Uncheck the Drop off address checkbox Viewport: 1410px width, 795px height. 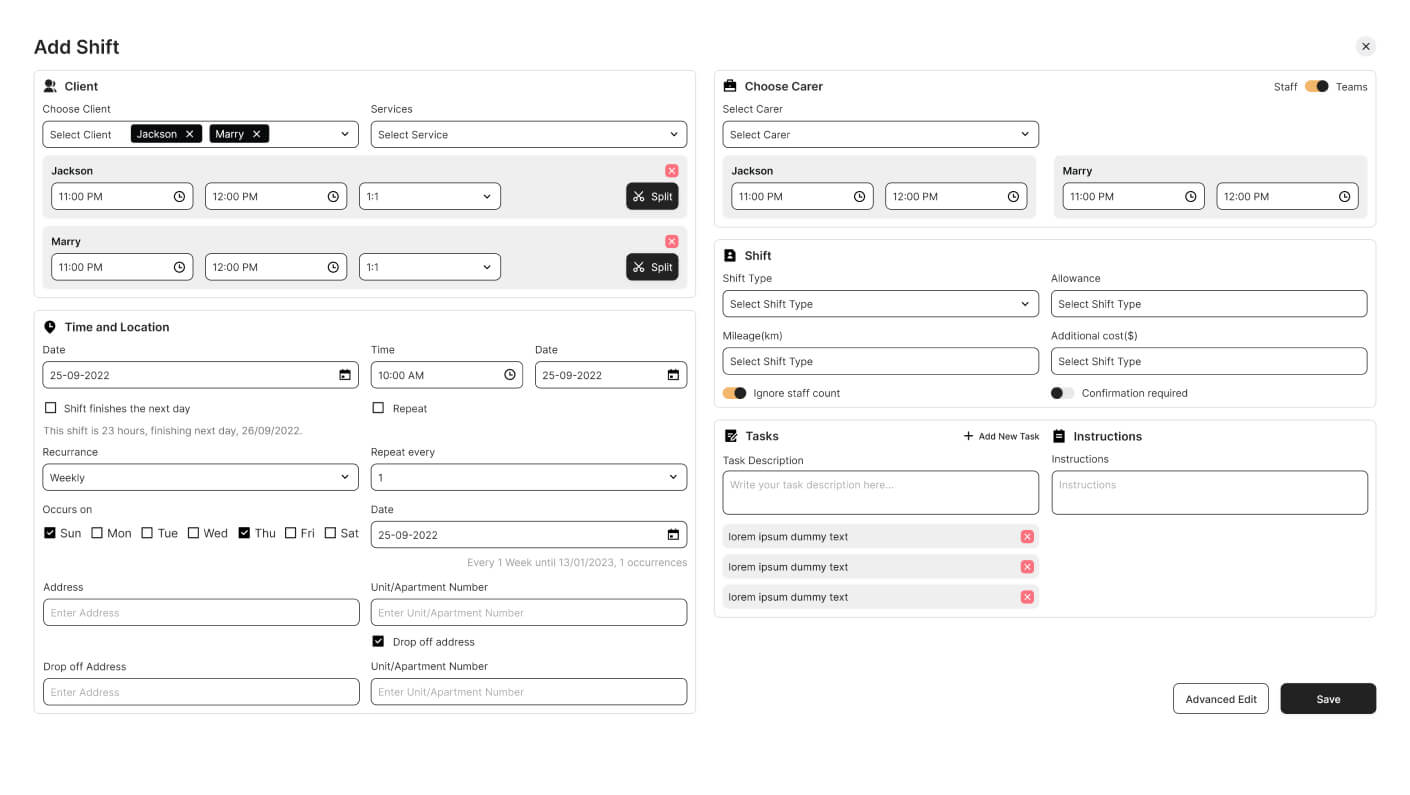pos(378,641)
